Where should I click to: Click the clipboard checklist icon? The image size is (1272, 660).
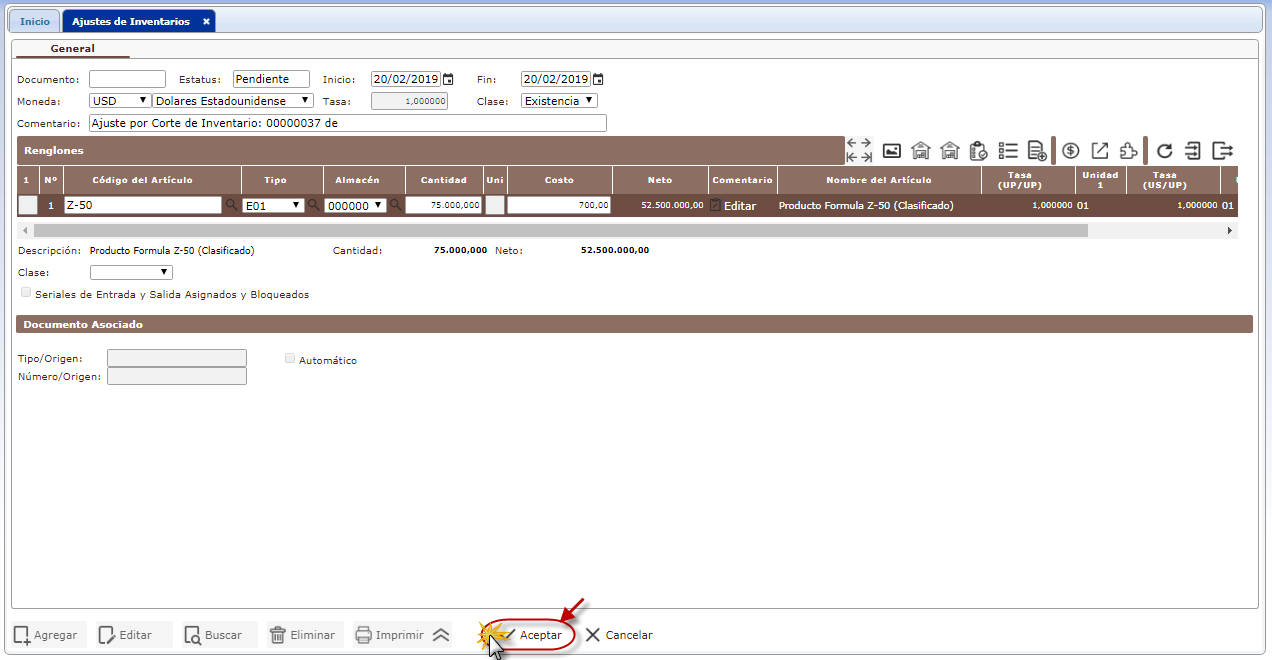[979, 151]
